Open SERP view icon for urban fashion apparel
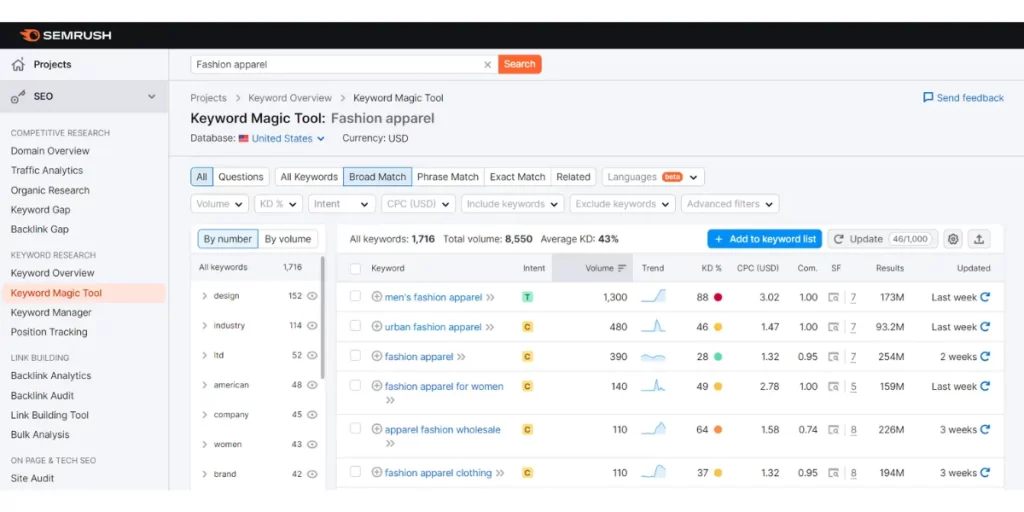 click(833, 327)
